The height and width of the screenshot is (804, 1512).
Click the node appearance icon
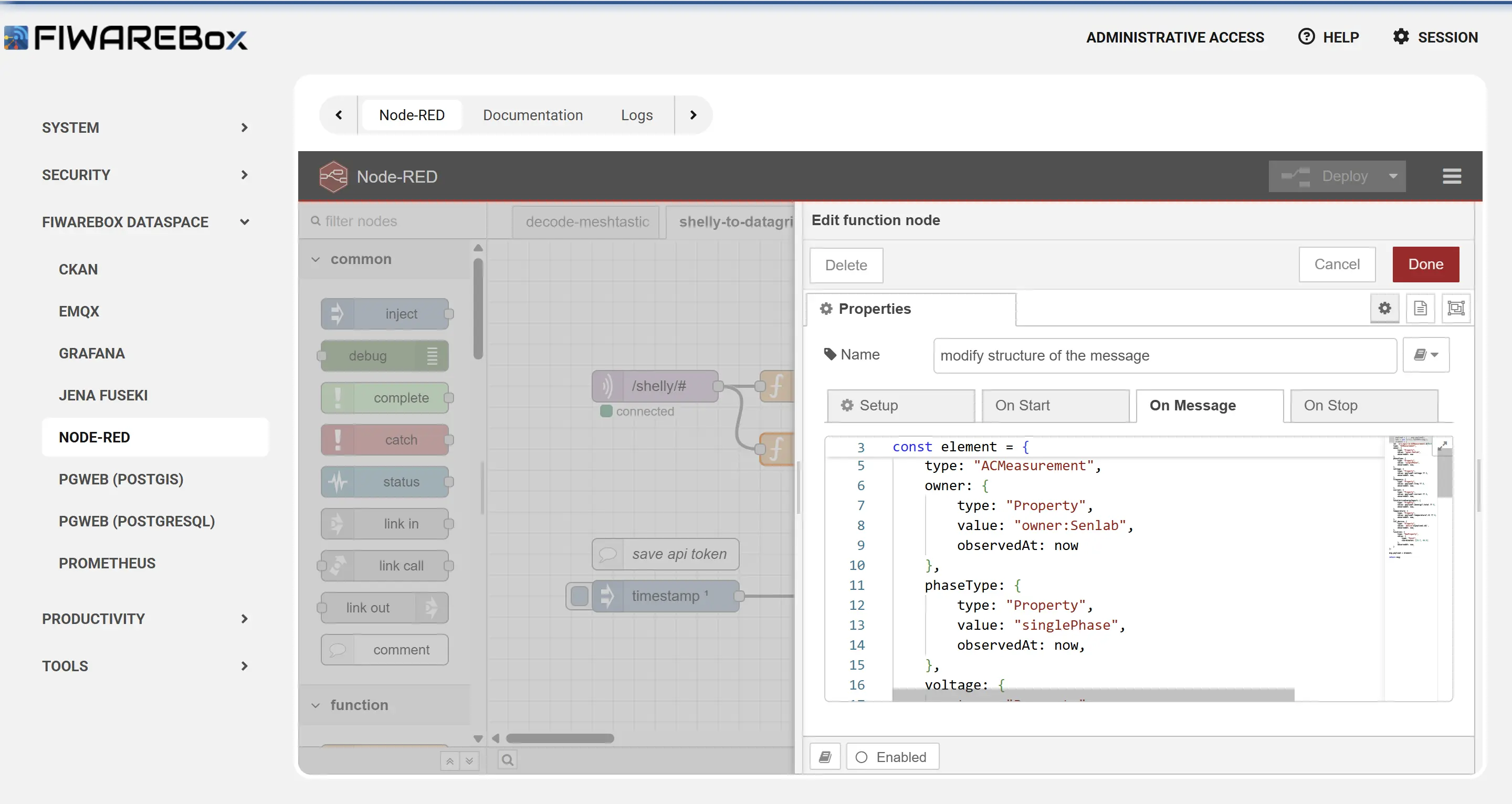coord(1456,308)
